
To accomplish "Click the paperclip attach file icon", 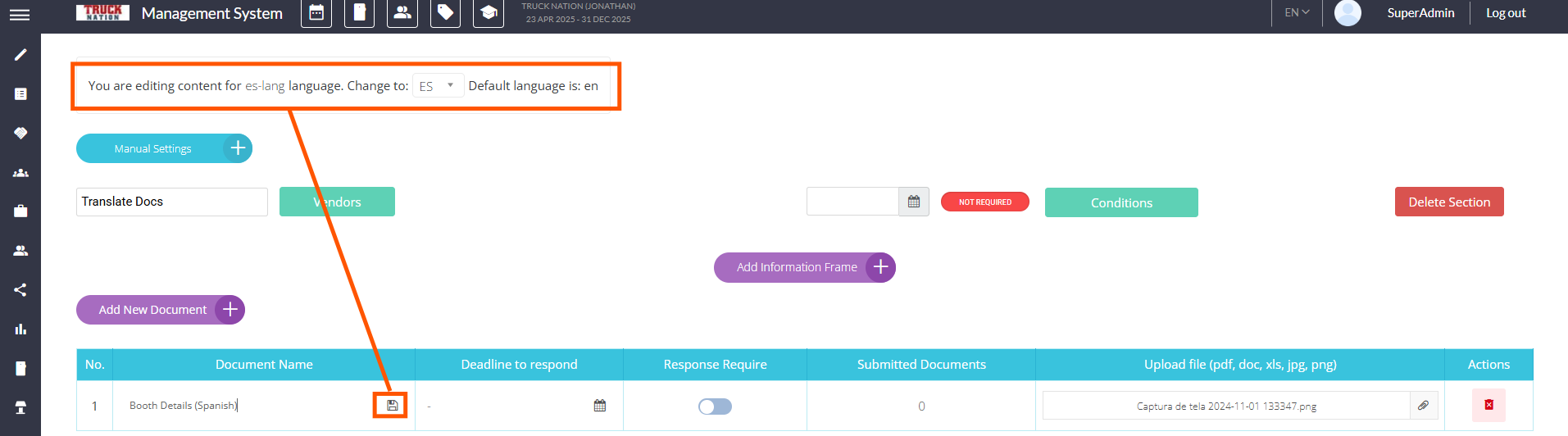I will coord(1424,406).
